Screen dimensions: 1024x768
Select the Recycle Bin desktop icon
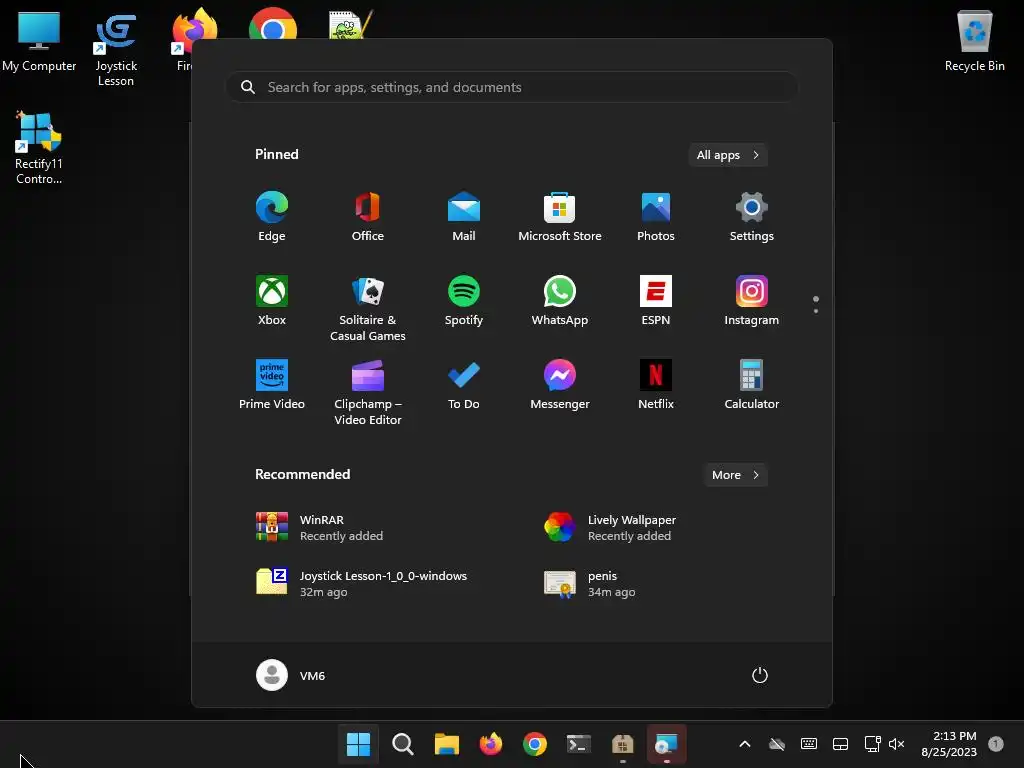pos(974,42)
